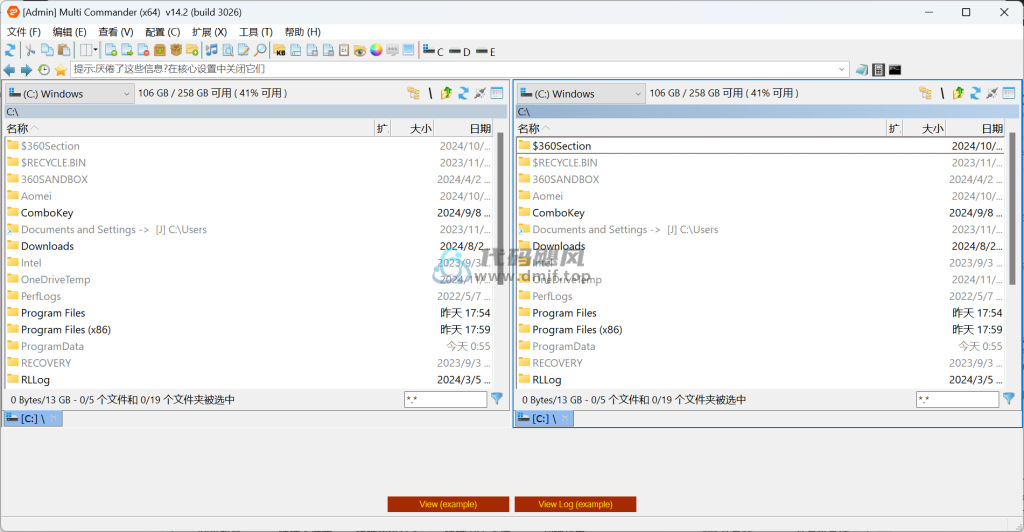This screenshot has width=1024, height=532.
Task: Open 帮助 (H) menu
Action: coord(302,32)
